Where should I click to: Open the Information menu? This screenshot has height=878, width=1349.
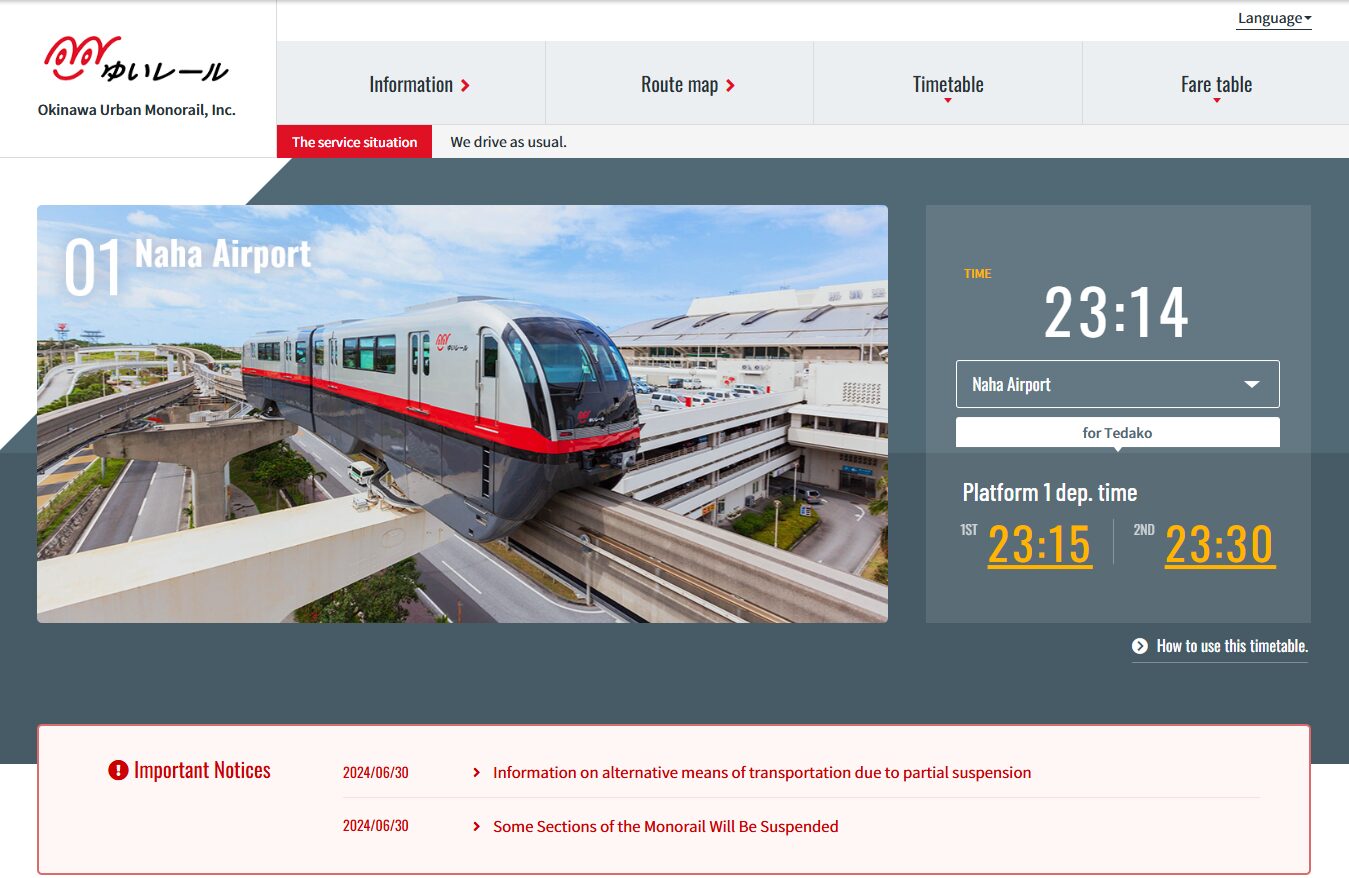(x=411, y=84)
